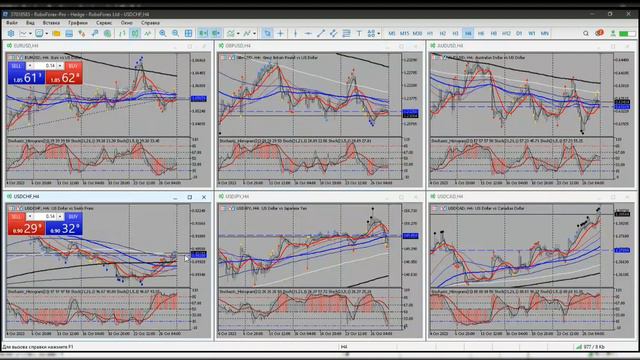Open the Вид menu

tap(30, 23)
